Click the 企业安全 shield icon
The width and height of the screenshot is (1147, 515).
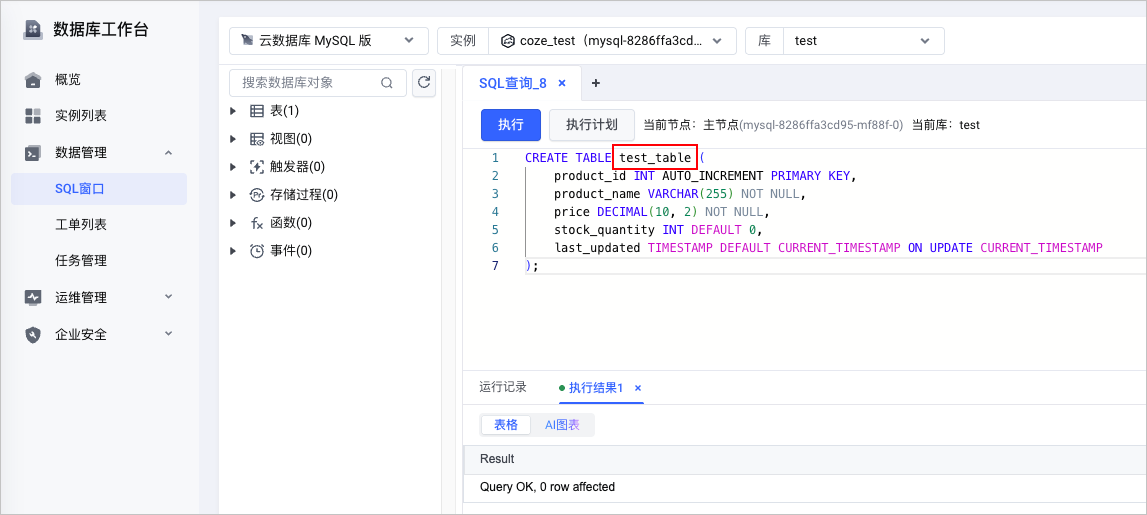(33, 334)
